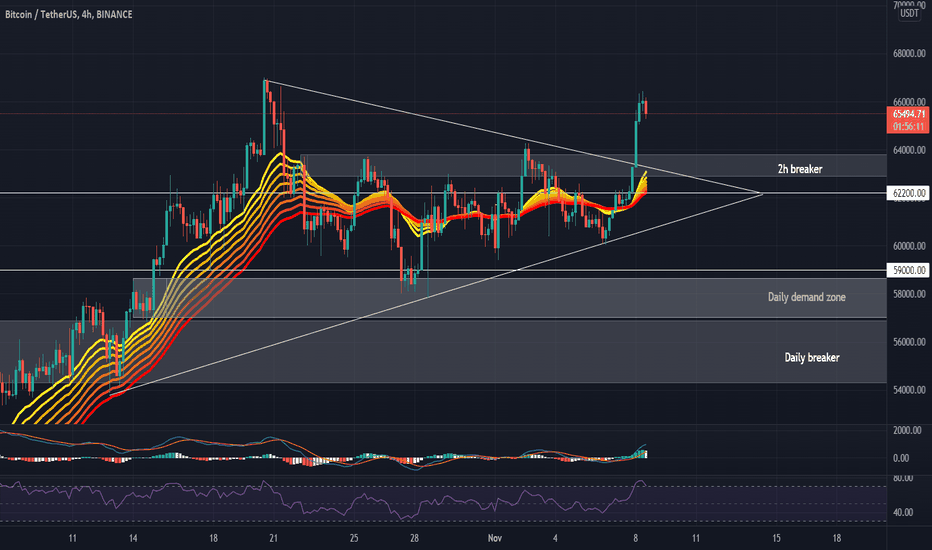Image resolution: width=932 pixels, height=550 pixels.
Task: Click the 56000.00 price axis label
Action: [909, 342]
